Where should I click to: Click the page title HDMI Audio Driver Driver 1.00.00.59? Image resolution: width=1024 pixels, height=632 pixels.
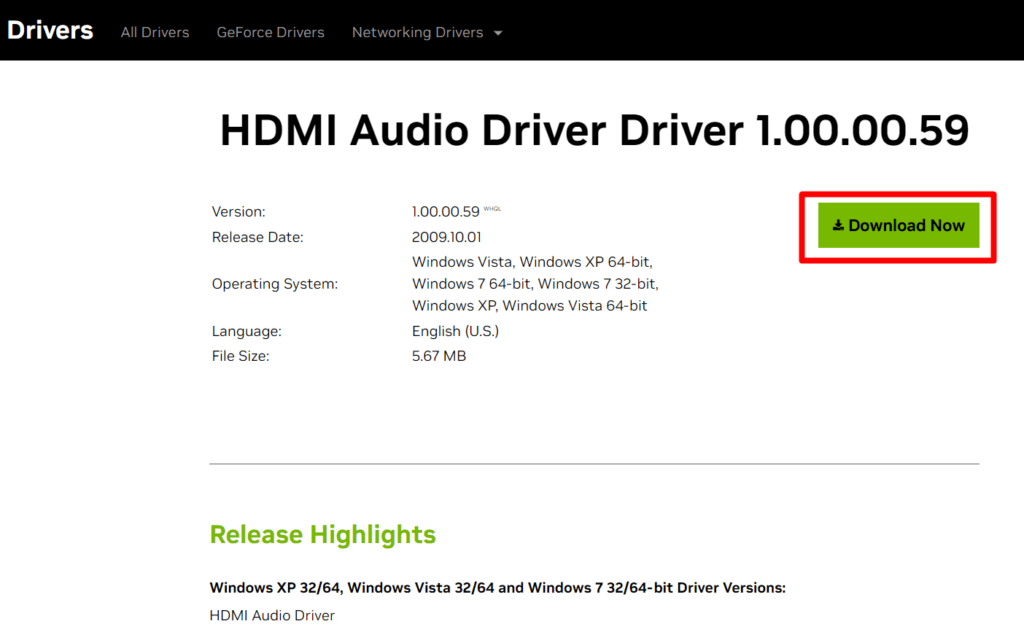point(594,130)
